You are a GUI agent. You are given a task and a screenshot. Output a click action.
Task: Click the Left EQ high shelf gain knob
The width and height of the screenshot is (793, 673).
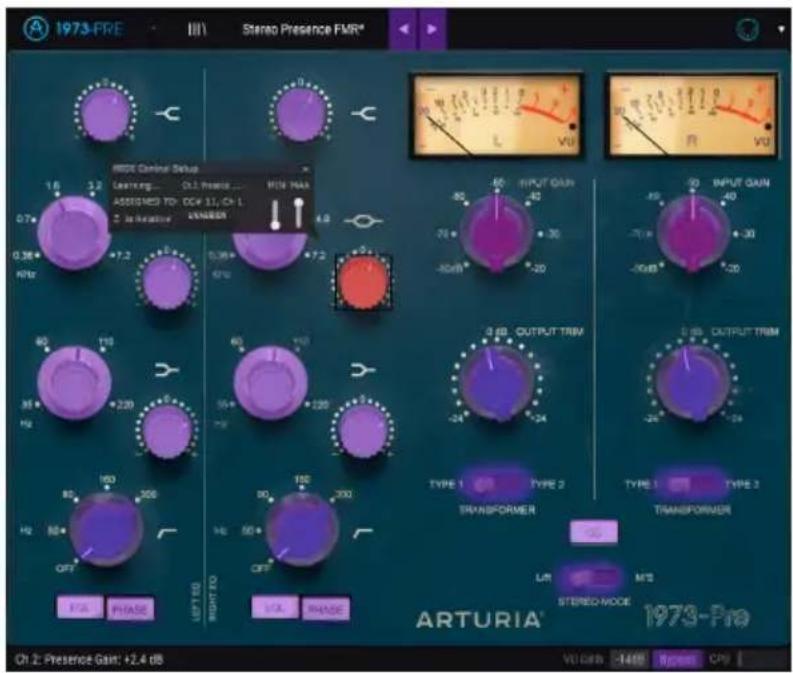[105, 113]
